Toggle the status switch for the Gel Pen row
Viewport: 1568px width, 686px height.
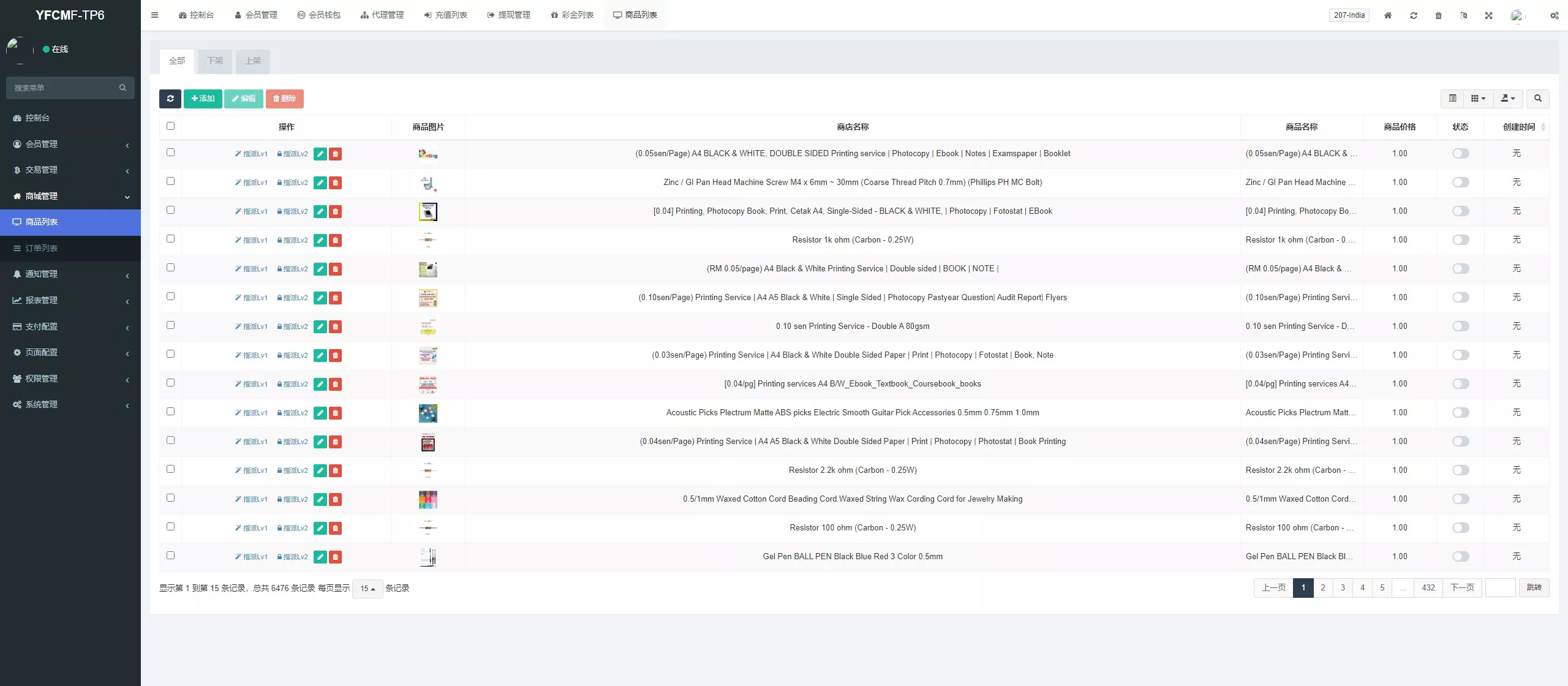(x=1460, y=557)
